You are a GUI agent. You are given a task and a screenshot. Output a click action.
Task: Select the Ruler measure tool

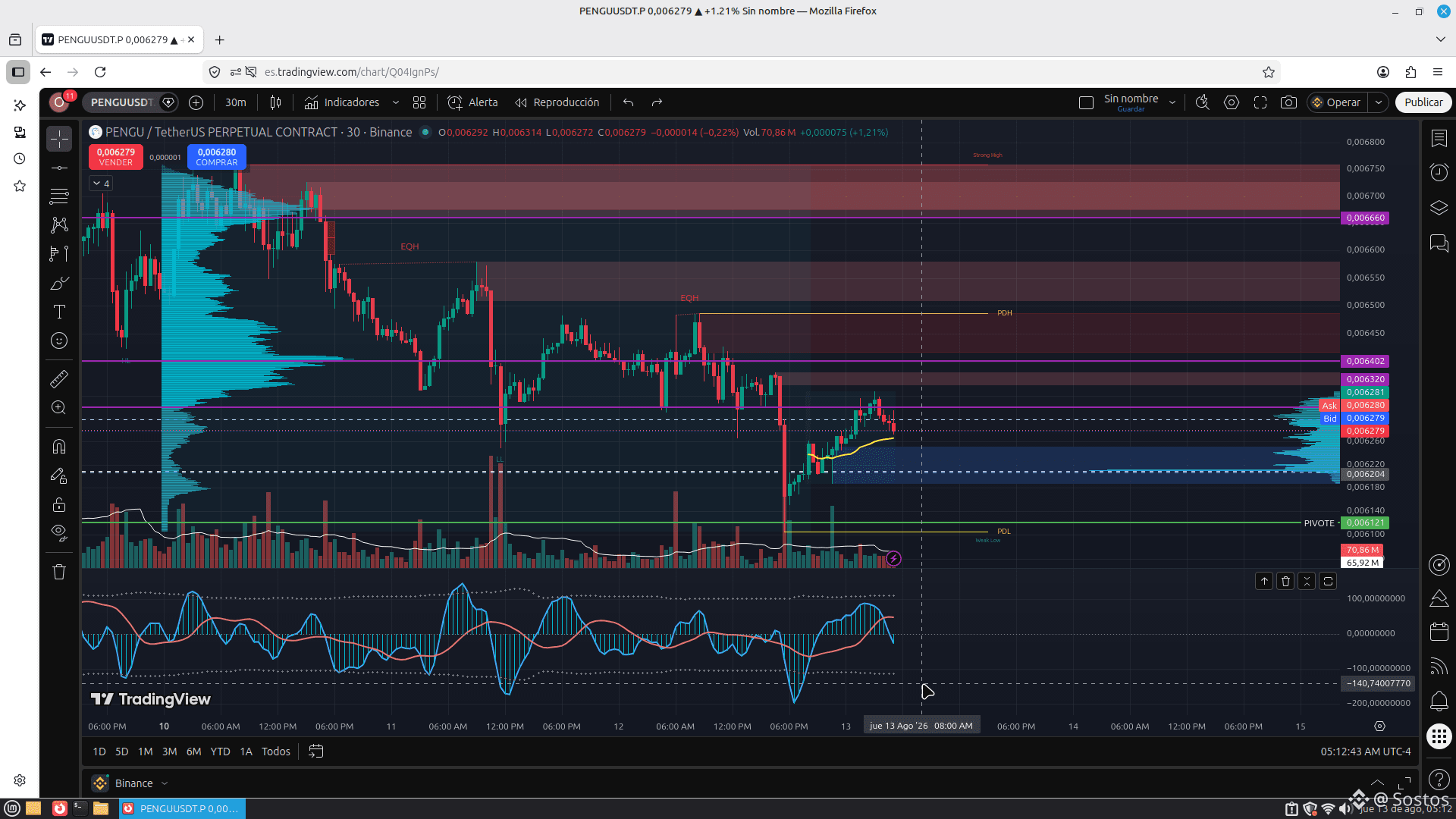click(x=59, y=378)
